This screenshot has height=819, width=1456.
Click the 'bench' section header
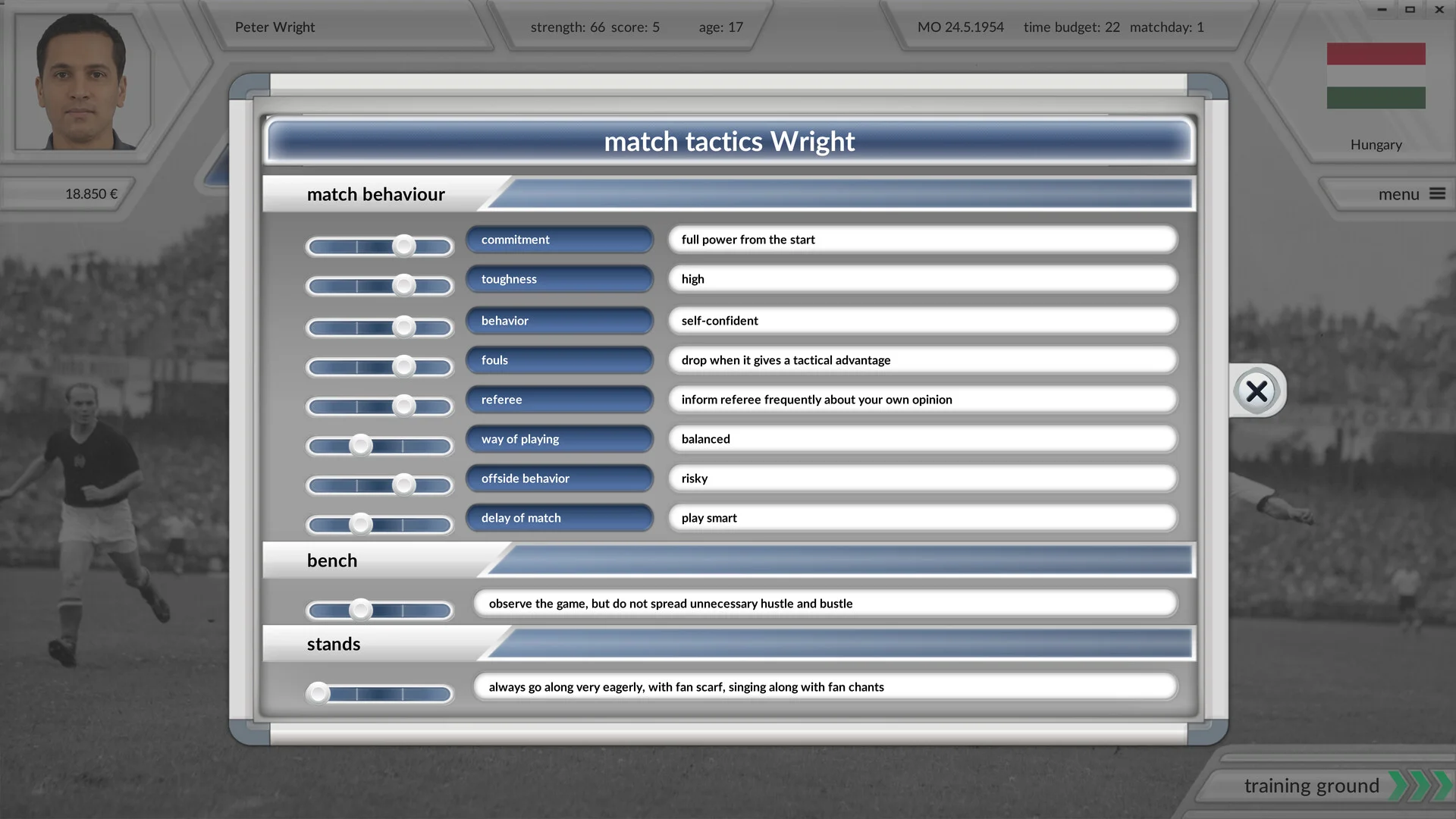[332, 560]
